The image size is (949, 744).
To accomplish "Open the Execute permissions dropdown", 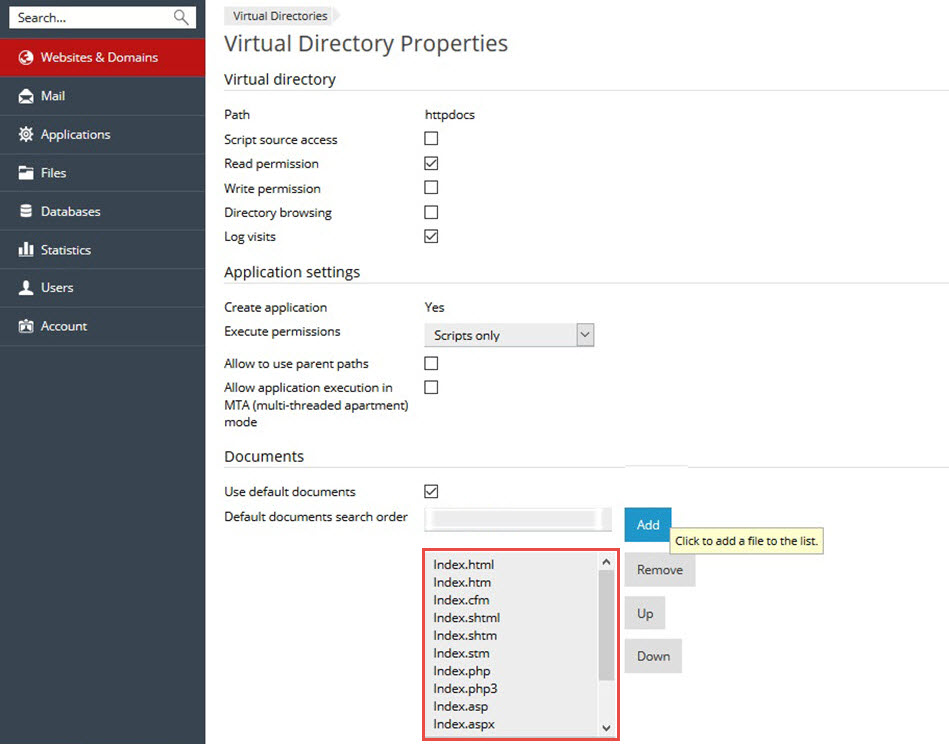I will (509, 335).
